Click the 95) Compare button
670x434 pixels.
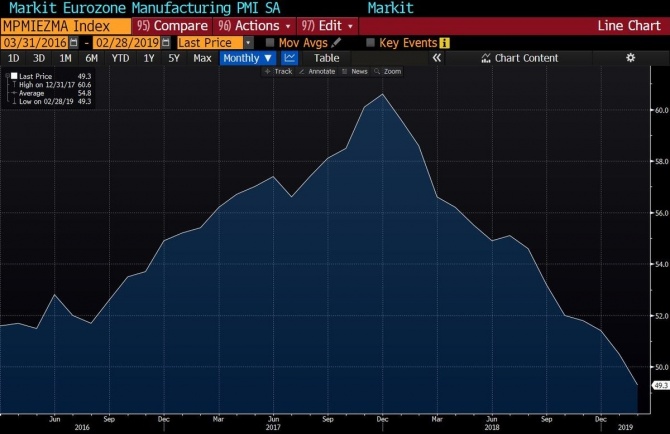(x=172, y=26)
